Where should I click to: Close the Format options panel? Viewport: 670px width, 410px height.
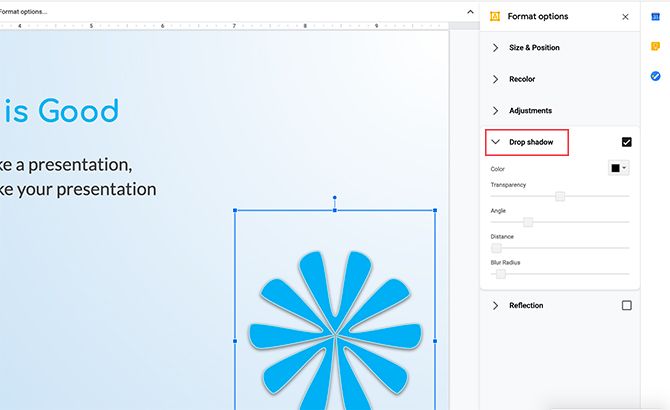coord(625,17)
